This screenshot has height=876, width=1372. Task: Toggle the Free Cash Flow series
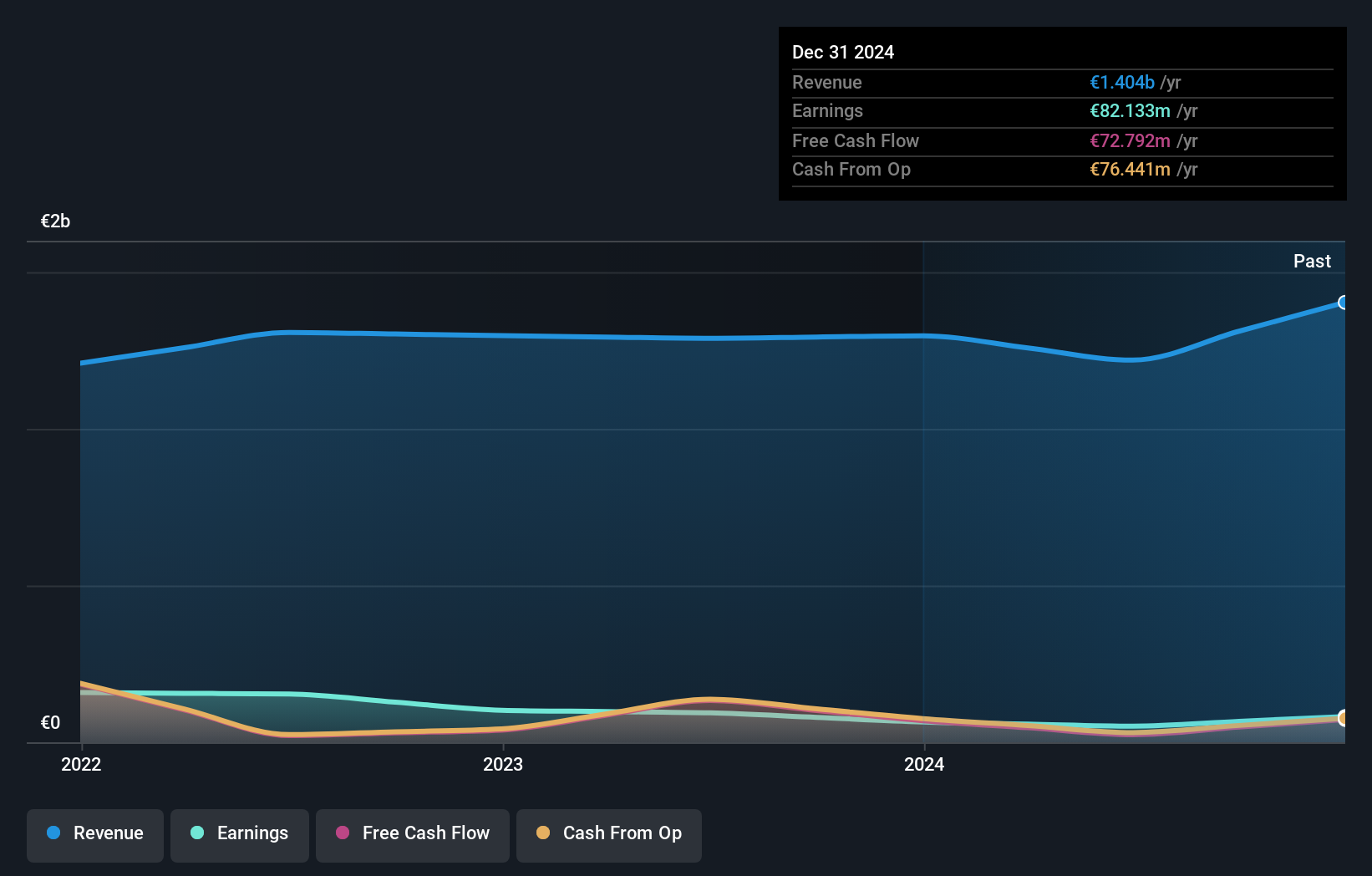[x=413, y=835]
